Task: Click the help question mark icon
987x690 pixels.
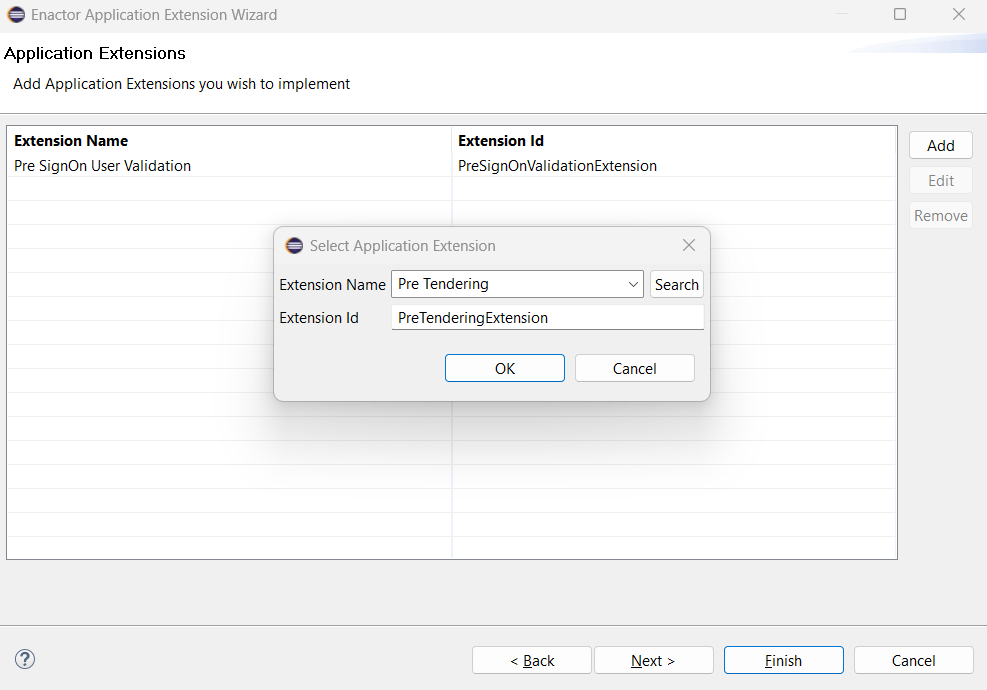Action: (25, 659)
